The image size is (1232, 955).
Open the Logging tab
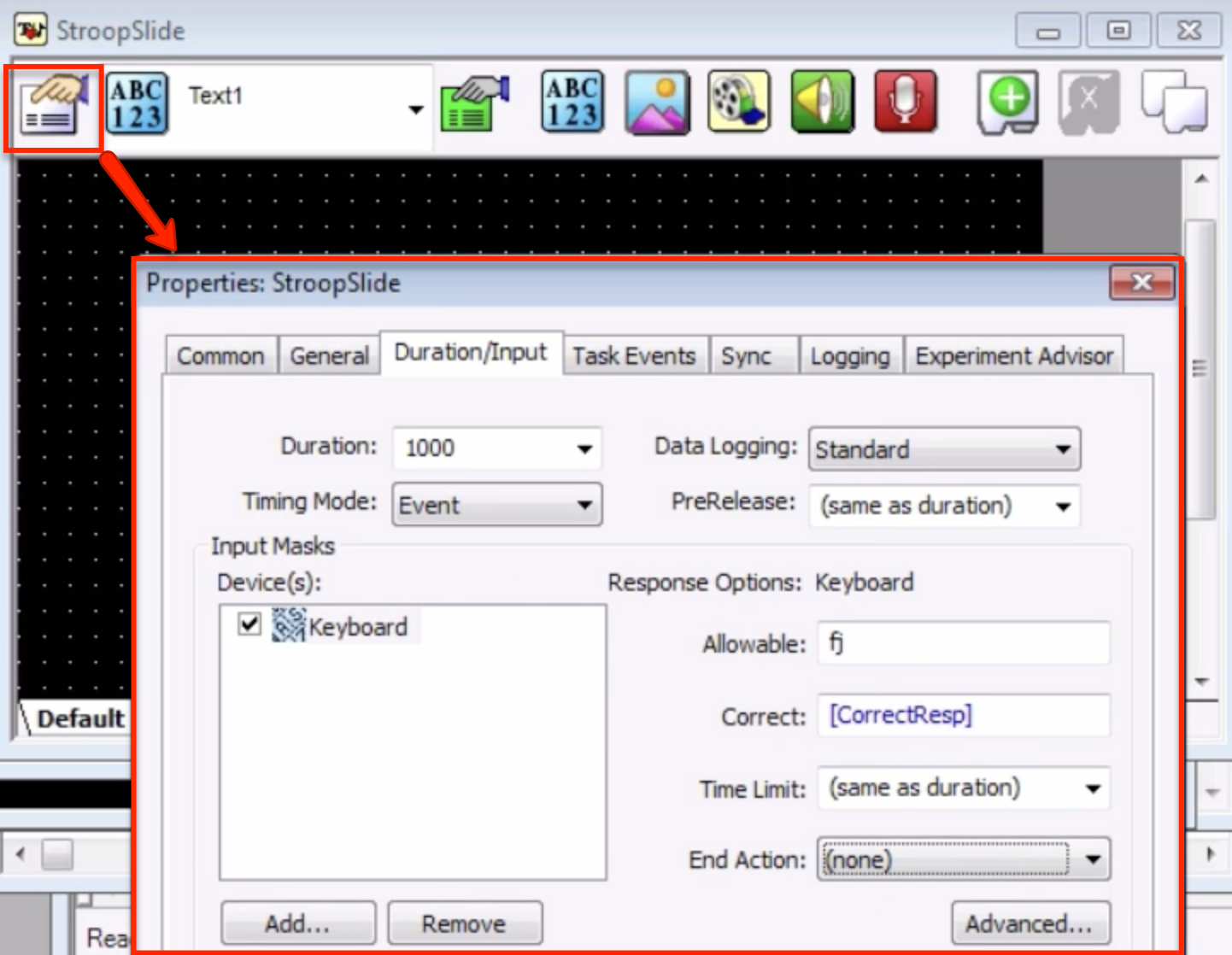click(x=850, y=355)
